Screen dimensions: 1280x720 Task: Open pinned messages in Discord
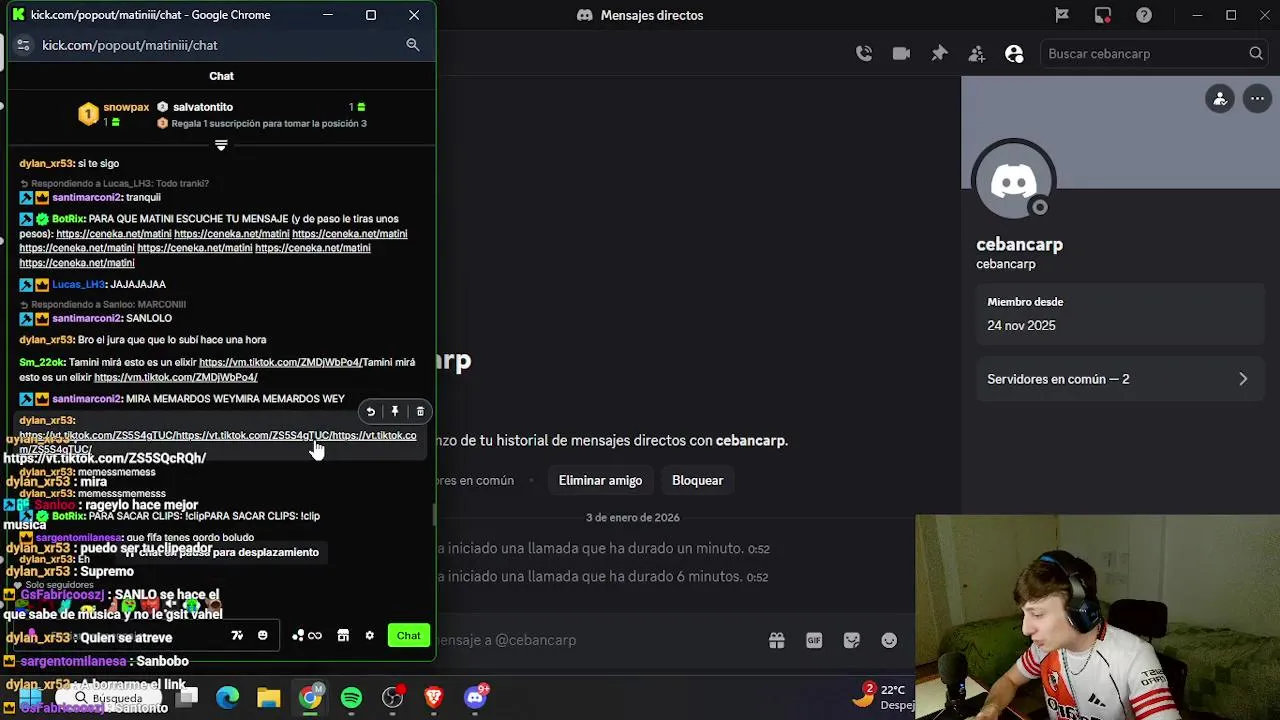939,54
